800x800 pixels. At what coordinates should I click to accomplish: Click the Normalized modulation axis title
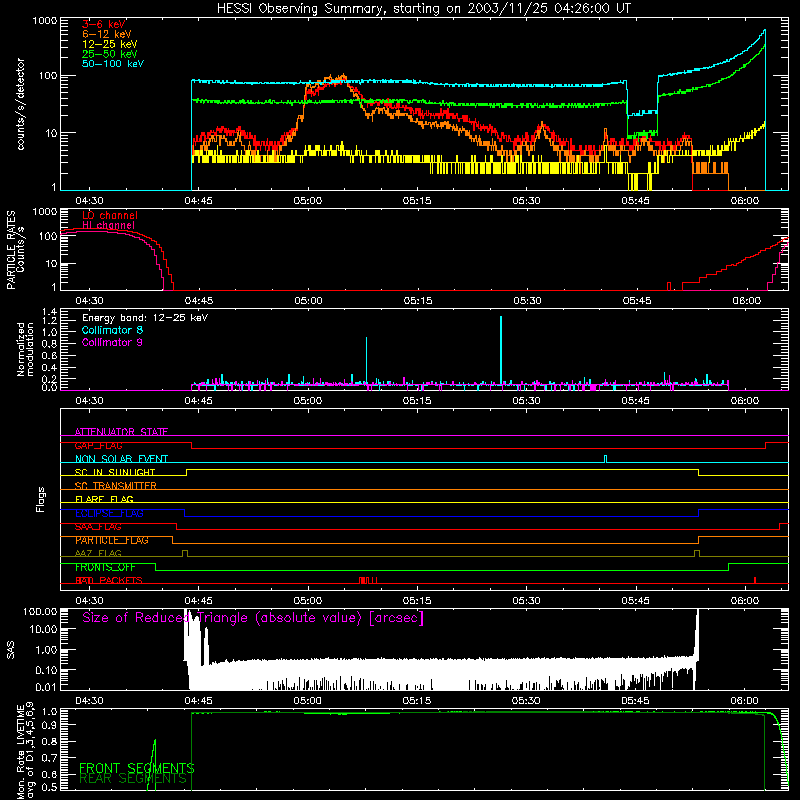click(25, 349)
